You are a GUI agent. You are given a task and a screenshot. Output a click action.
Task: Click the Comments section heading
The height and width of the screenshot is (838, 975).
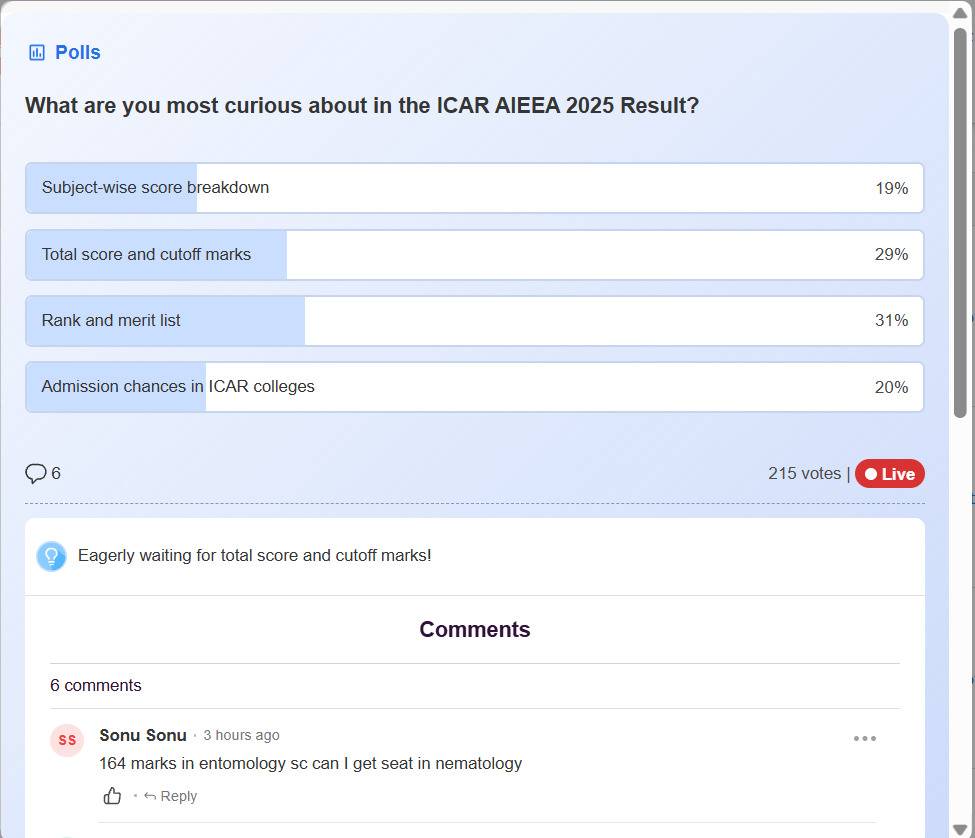[x=474, y=629]
